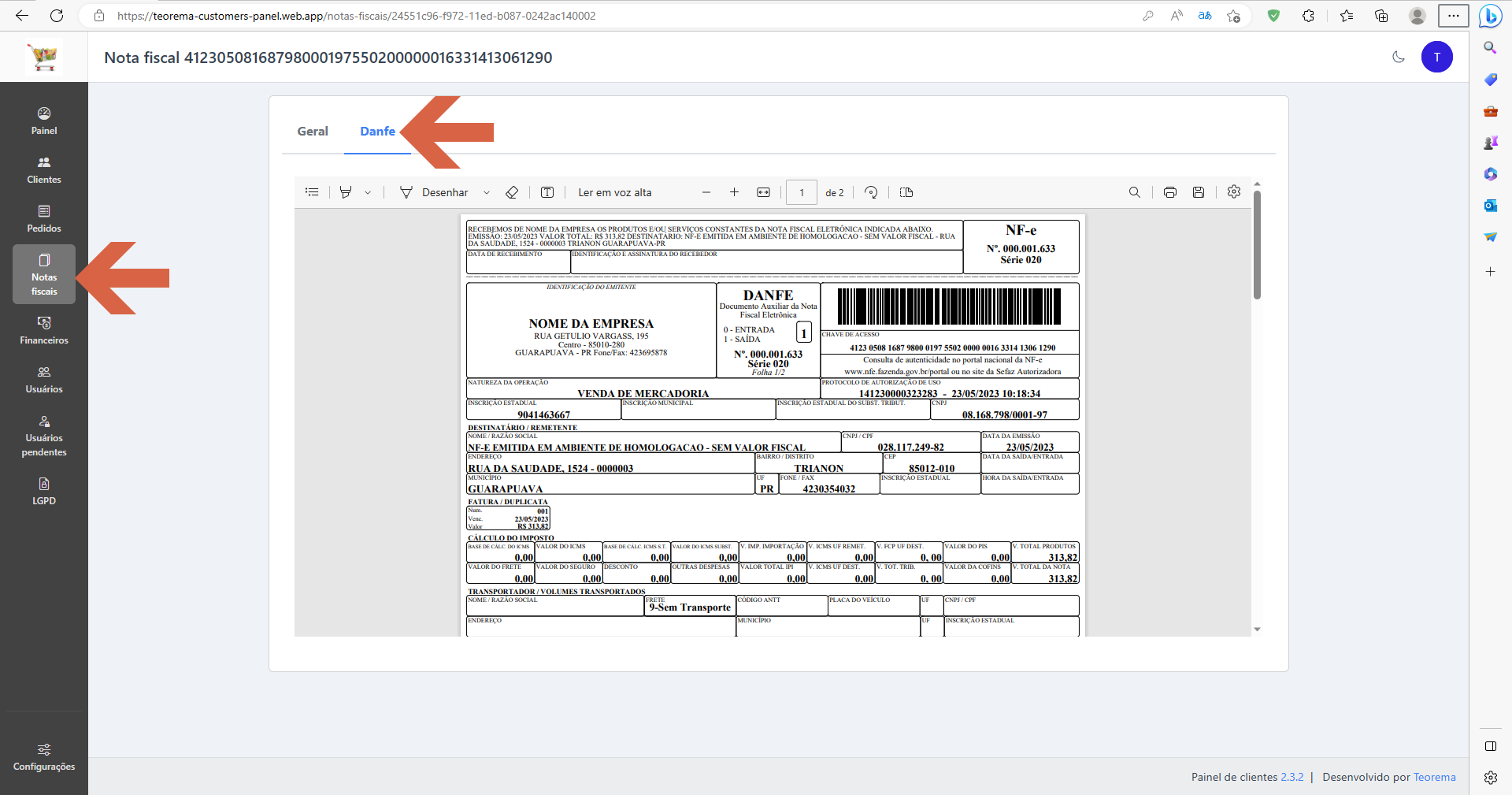Open Edge sidebar tools briefcase icon

(x=1490, y=111)
